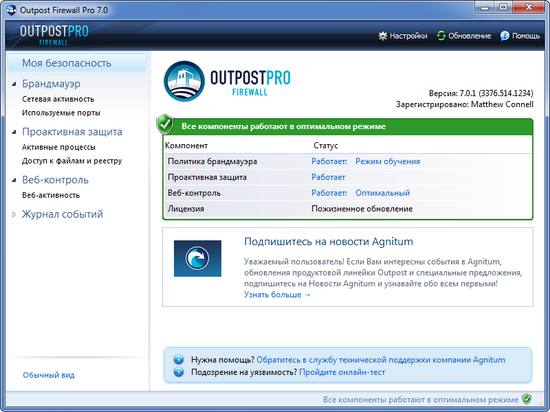Image resolution: width=550 pixels, height=412 pixels.
Task: Click the status bar message text
Action: pos(420,400)
